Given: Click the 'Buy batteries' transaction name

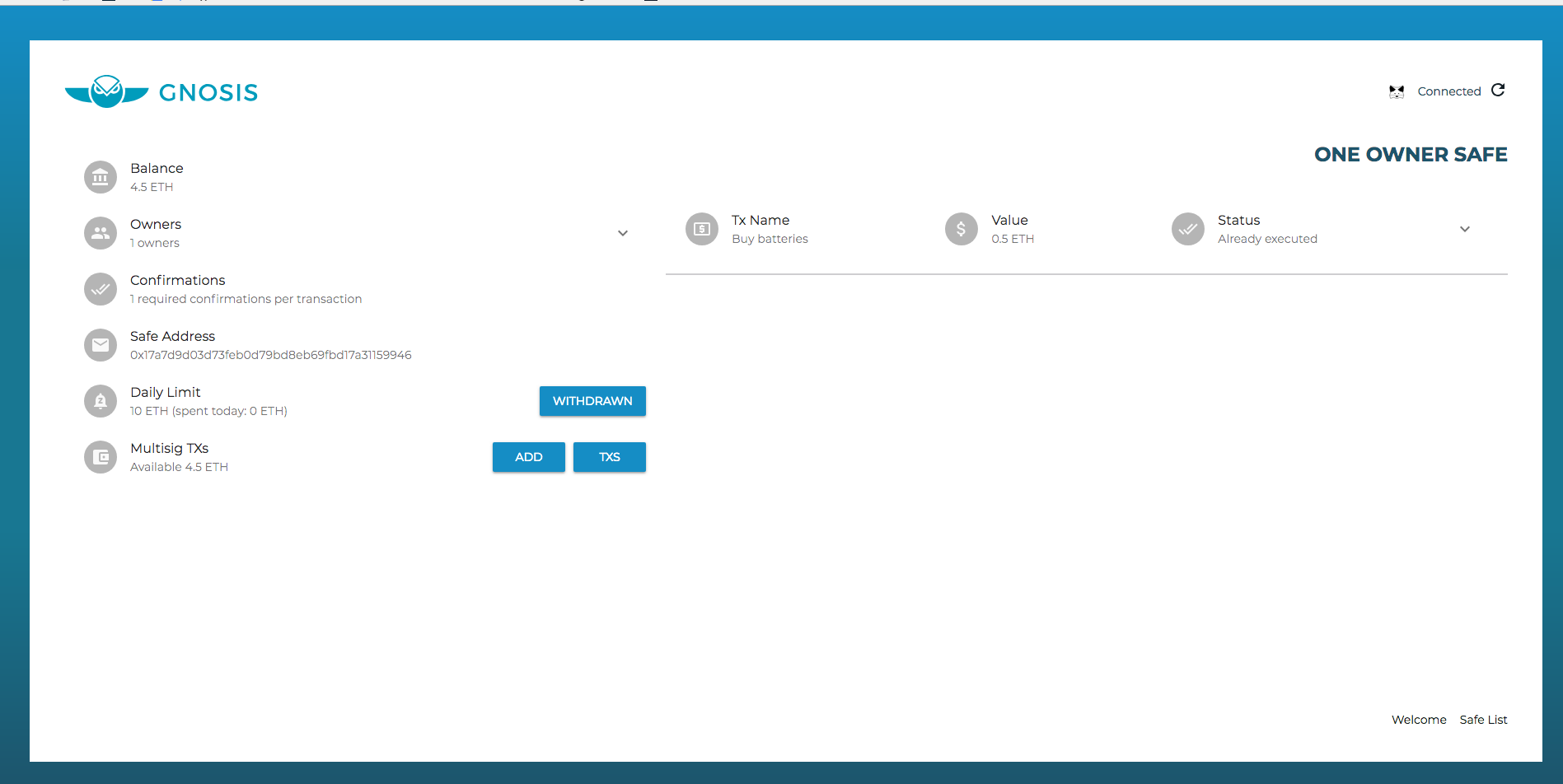Looking at the screenshot, I should point(770,239).
